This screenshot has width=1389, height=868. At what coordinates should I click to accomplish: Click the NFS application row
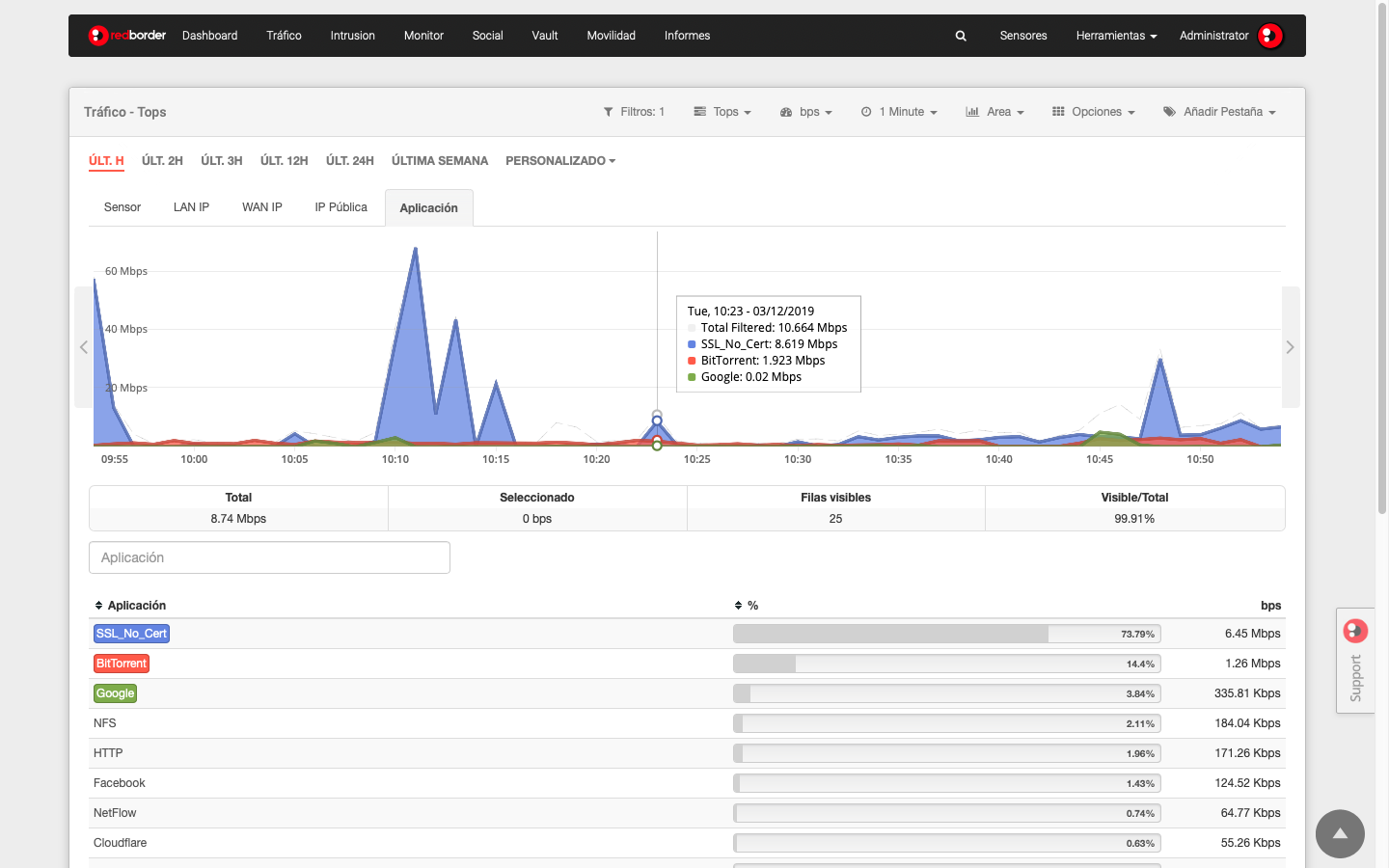point(687,723)
